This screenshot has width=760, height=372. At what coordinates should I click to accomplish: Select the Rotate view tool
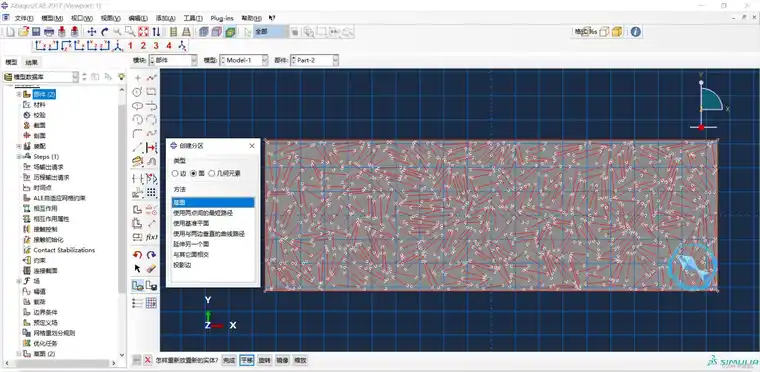pos(104,32)
